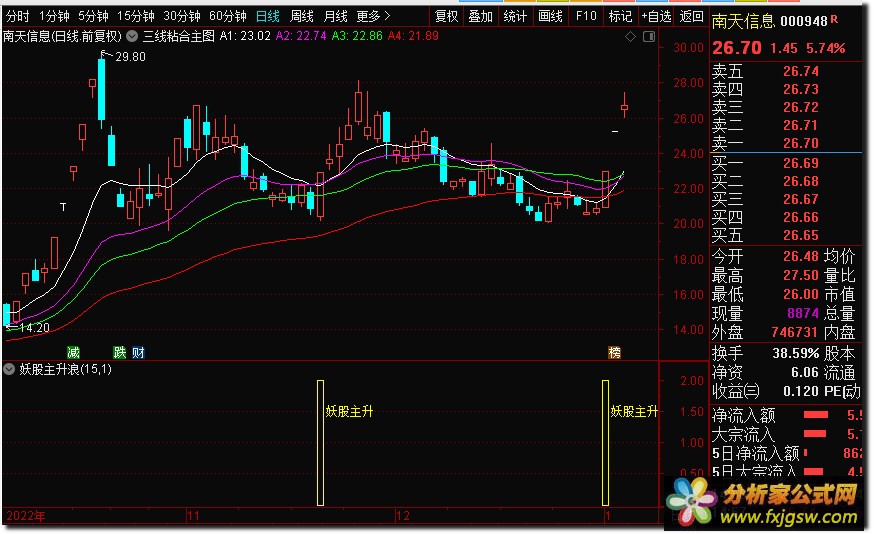
Task: Click the 最高 value 27.50
Action: pos(800,275)
